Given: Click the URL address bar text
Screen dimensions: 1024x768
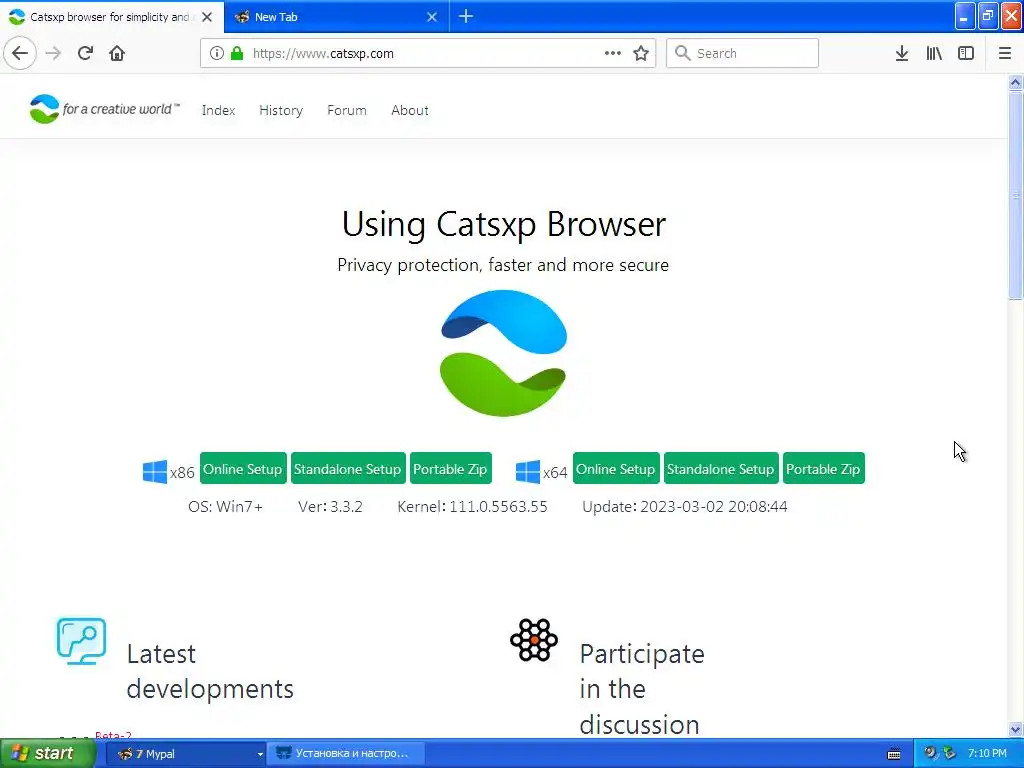Looking at the screenshot, I should pos(323,54).
